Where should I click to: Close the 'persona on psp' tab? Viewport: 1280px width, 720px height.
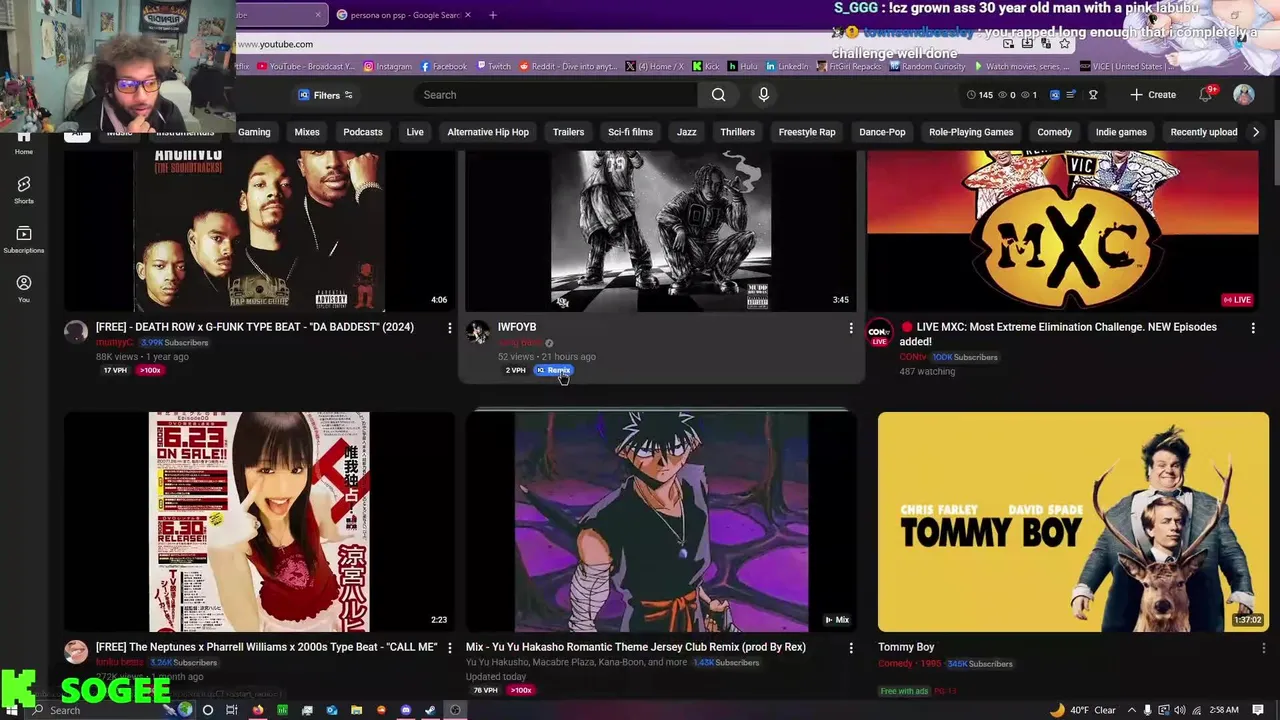[467, 15]
